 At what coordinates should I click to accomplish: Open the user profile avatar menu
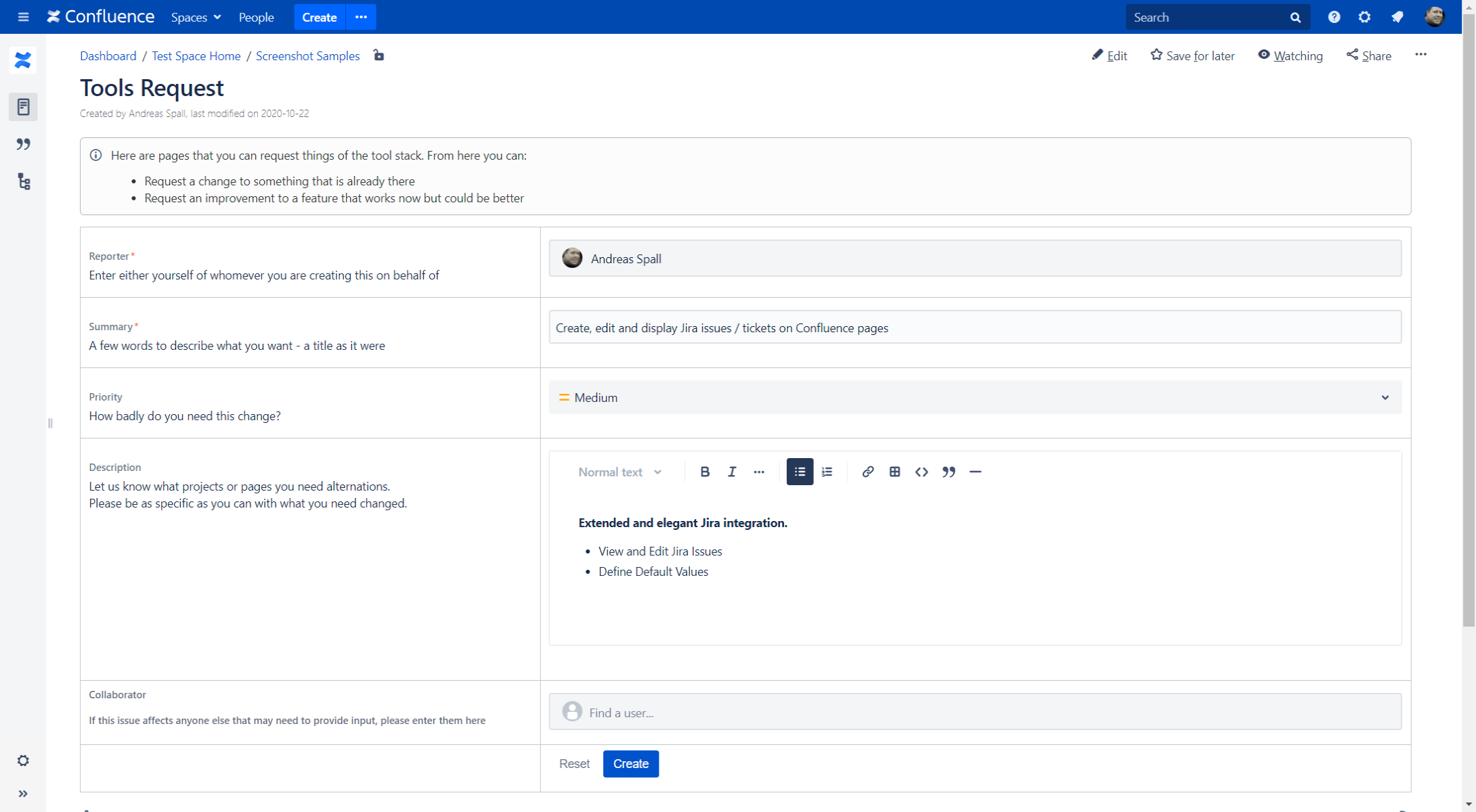tap(1435, 17)
